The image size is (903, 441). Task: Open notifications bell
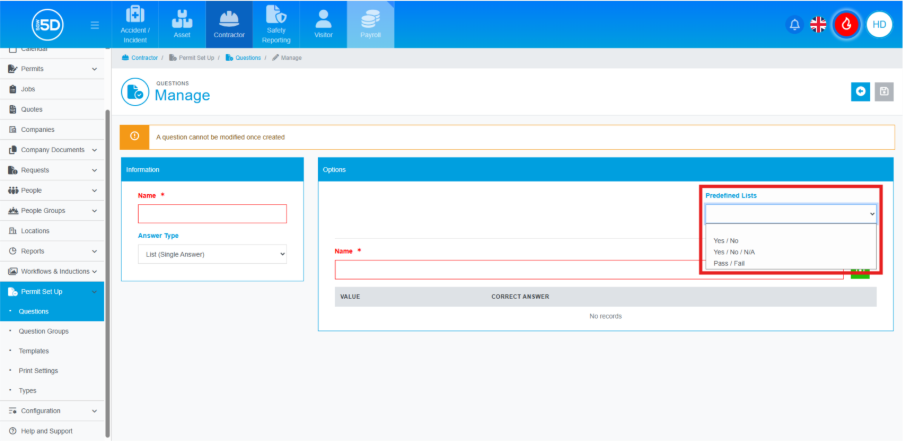(x=795, y=25)
